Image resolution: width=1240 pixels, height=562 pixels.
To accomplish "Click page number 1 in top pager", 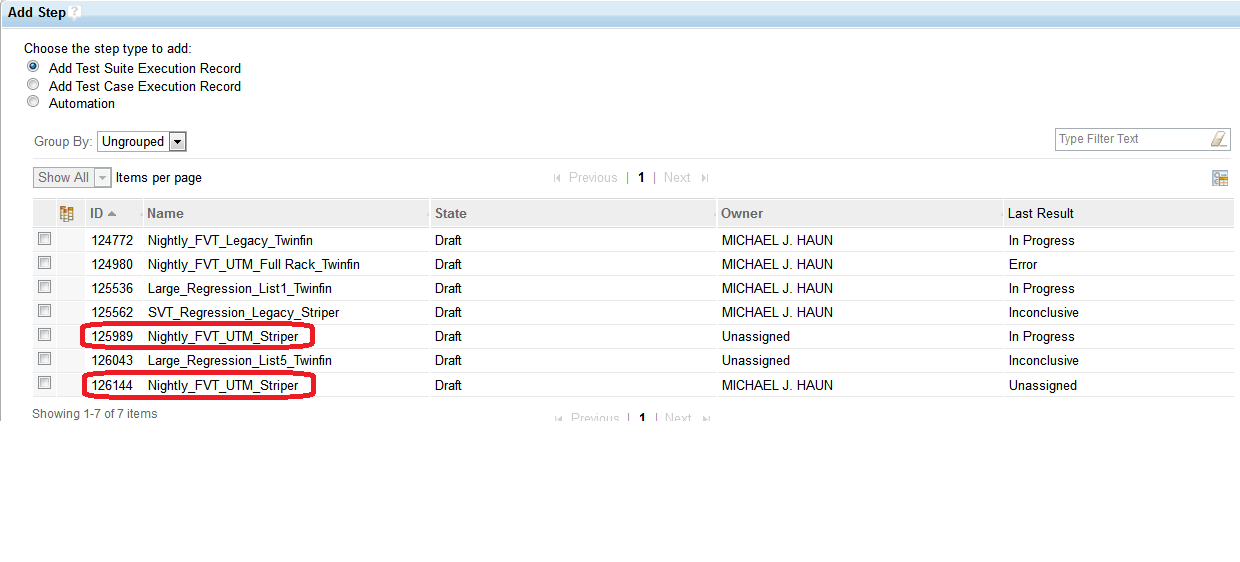I will [641, 178].
